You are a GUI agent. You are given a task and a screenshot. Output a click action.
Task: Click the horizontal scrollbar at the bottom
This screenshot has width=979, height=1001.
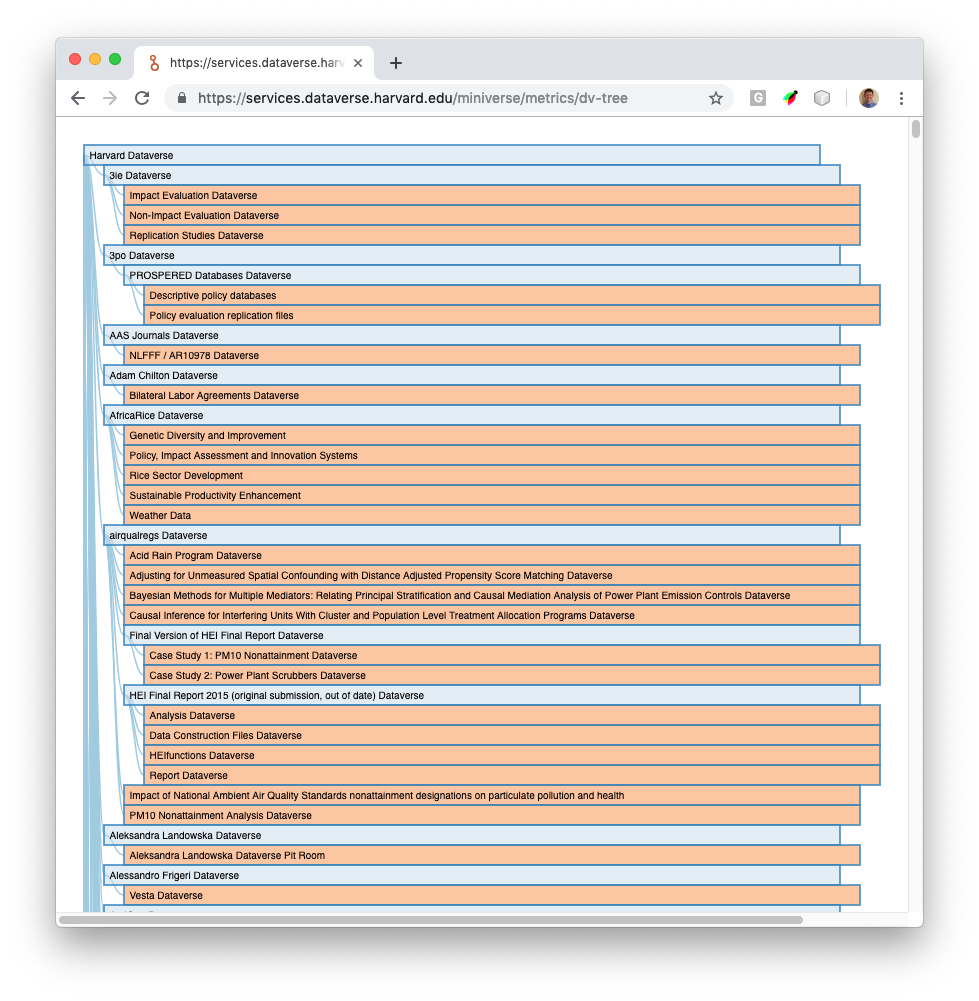click(430, 921)
